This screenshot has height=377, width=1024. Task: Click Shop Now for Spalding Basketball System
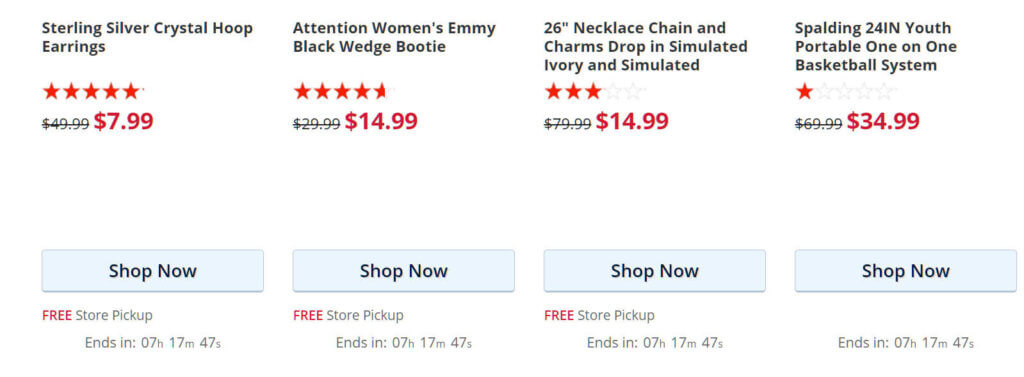coord(905,270)
